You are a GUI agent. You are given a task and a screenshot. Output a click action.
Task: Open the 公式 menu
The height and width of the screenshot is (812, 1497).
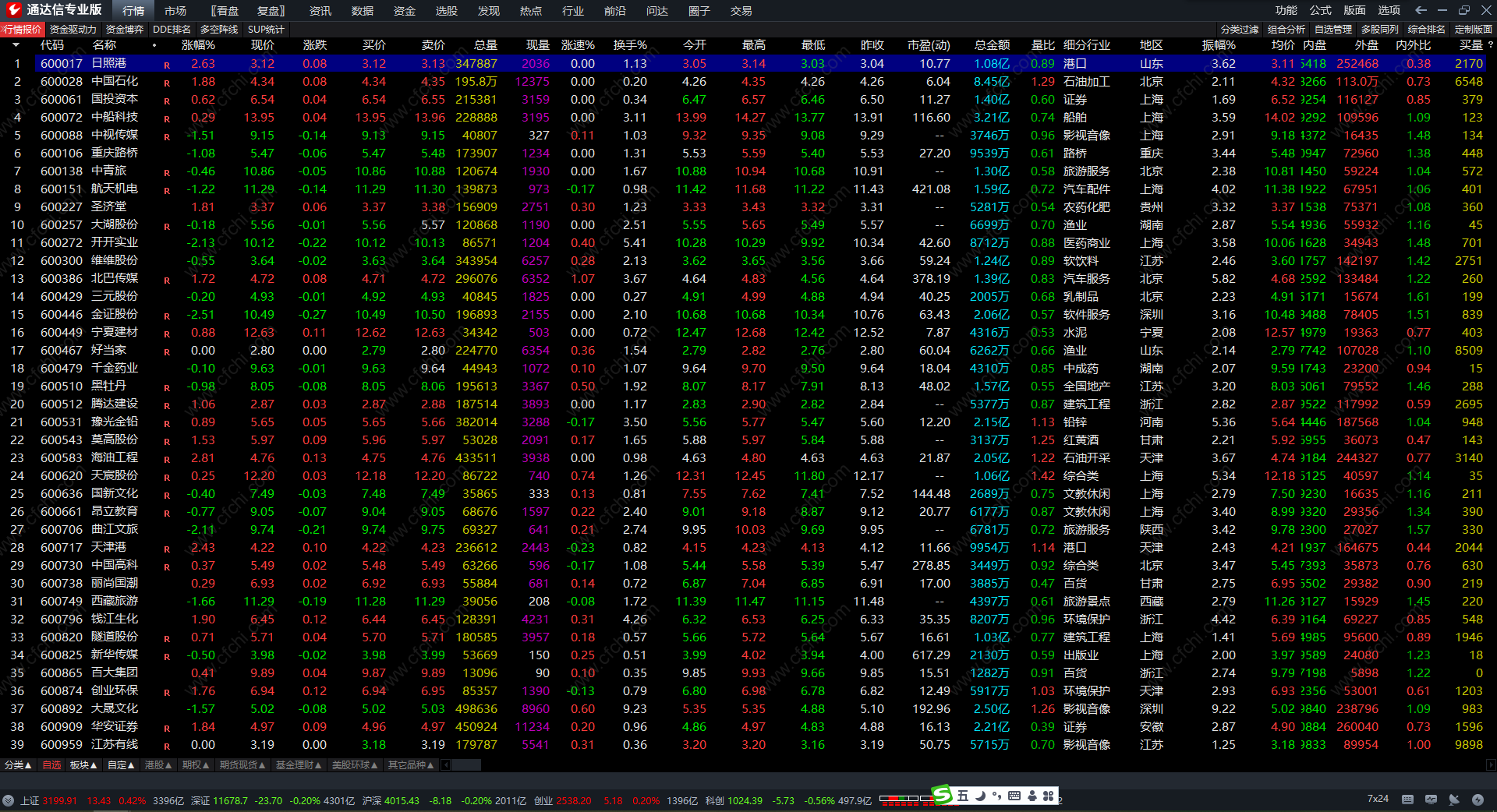tap(1321, 10)
